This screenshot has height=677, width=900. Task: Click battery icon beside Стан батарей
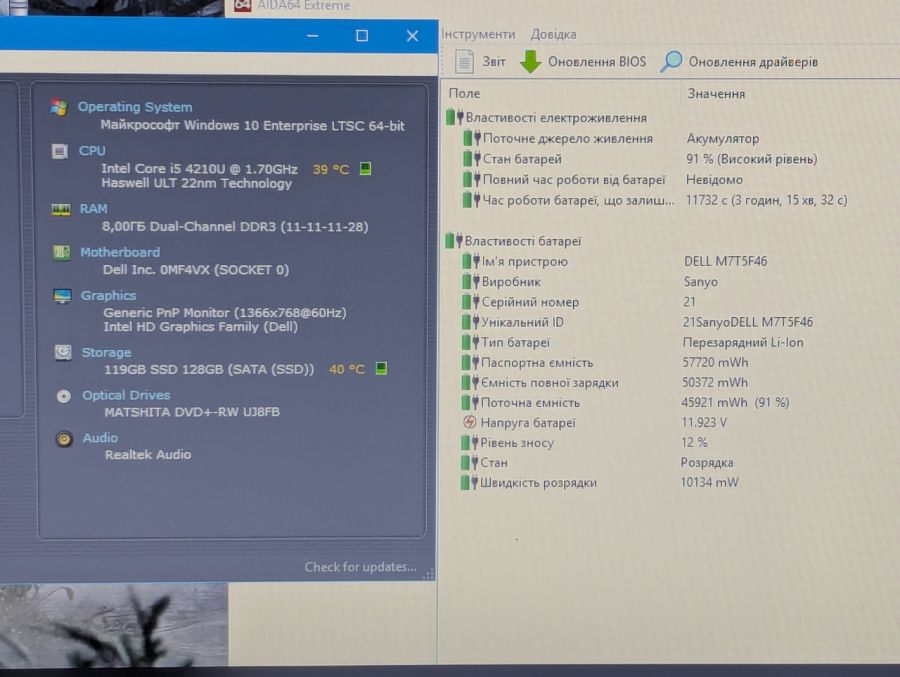click(472, 159)
